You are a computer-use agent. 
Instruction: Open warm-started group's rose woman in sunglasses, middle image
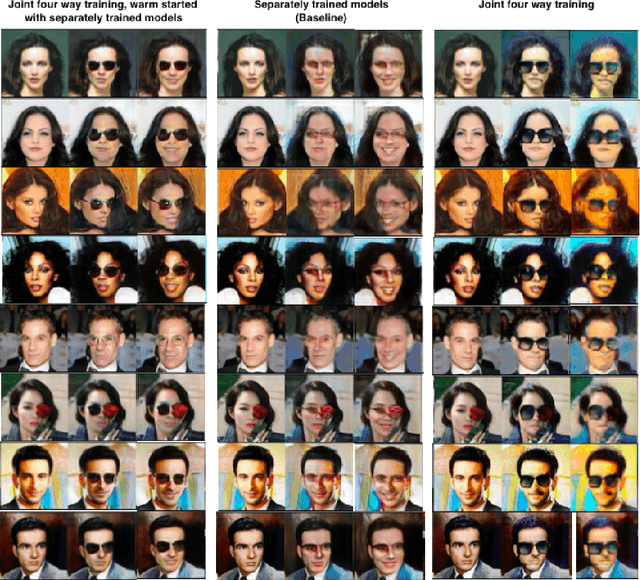click(102, 407)
